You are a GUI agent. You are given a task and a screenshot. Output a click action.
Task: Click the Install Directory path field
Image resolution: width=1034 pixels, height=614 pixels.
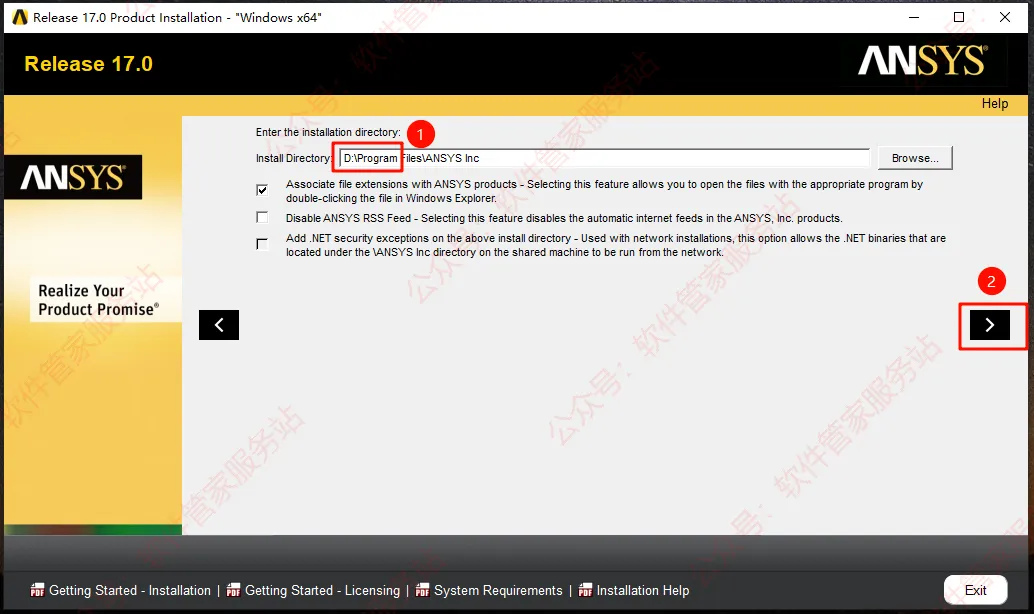point(605,158)
